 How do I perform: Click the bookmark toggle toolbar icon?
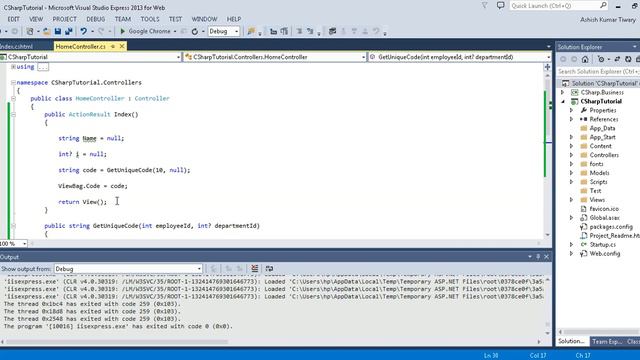tap(332, 31)
